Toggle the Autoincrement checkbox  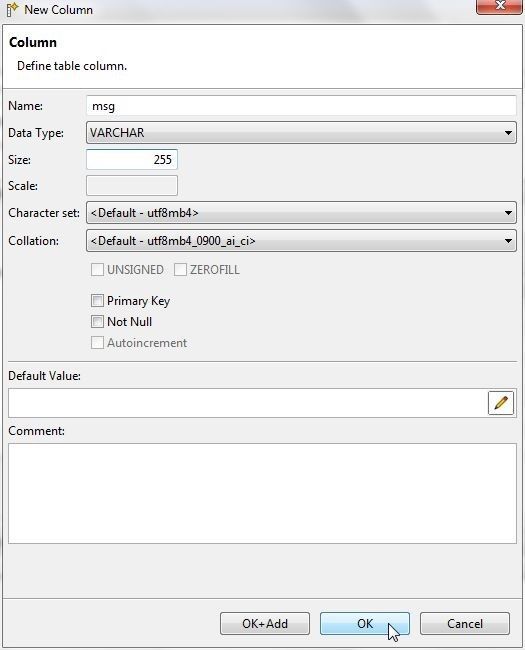pos(97,343)
